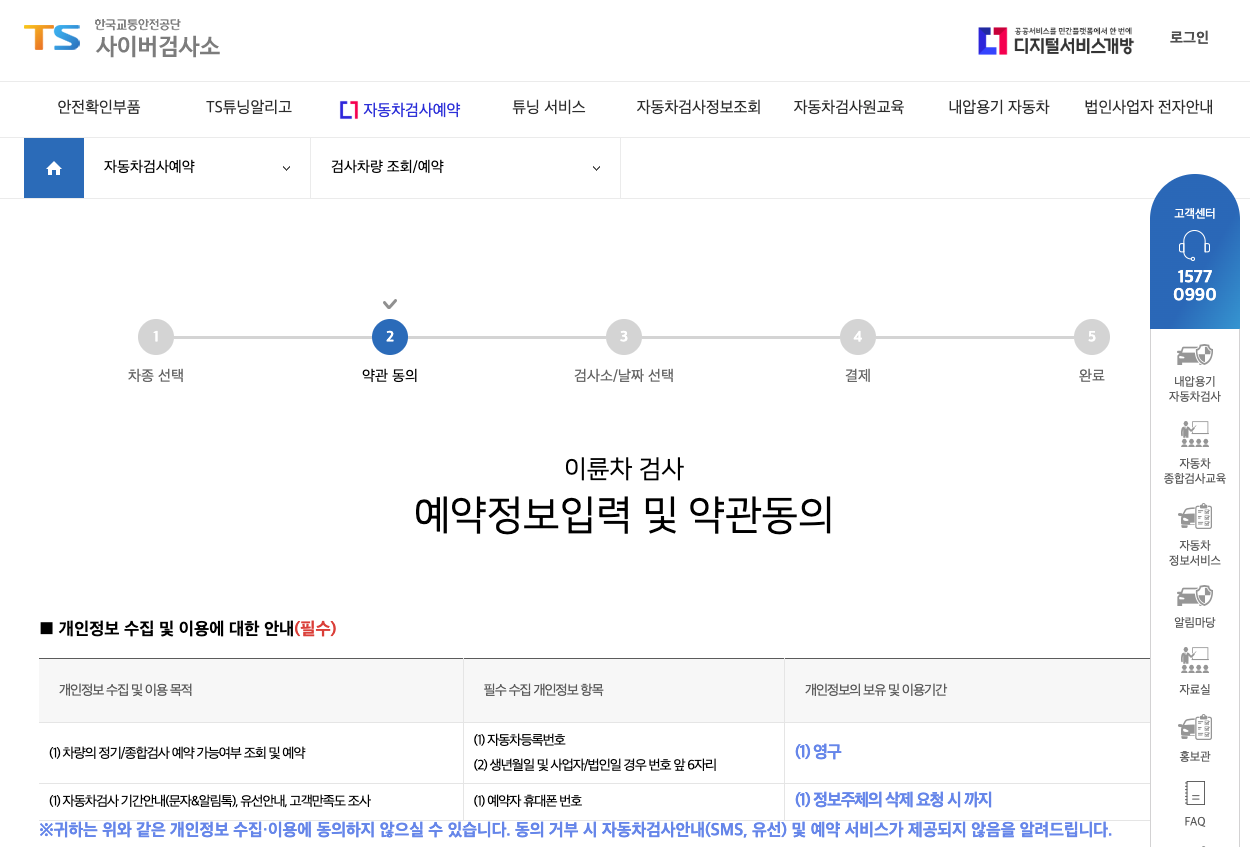Click the 로그인 link
The image size is (1250, 847).
(1189, 38)
